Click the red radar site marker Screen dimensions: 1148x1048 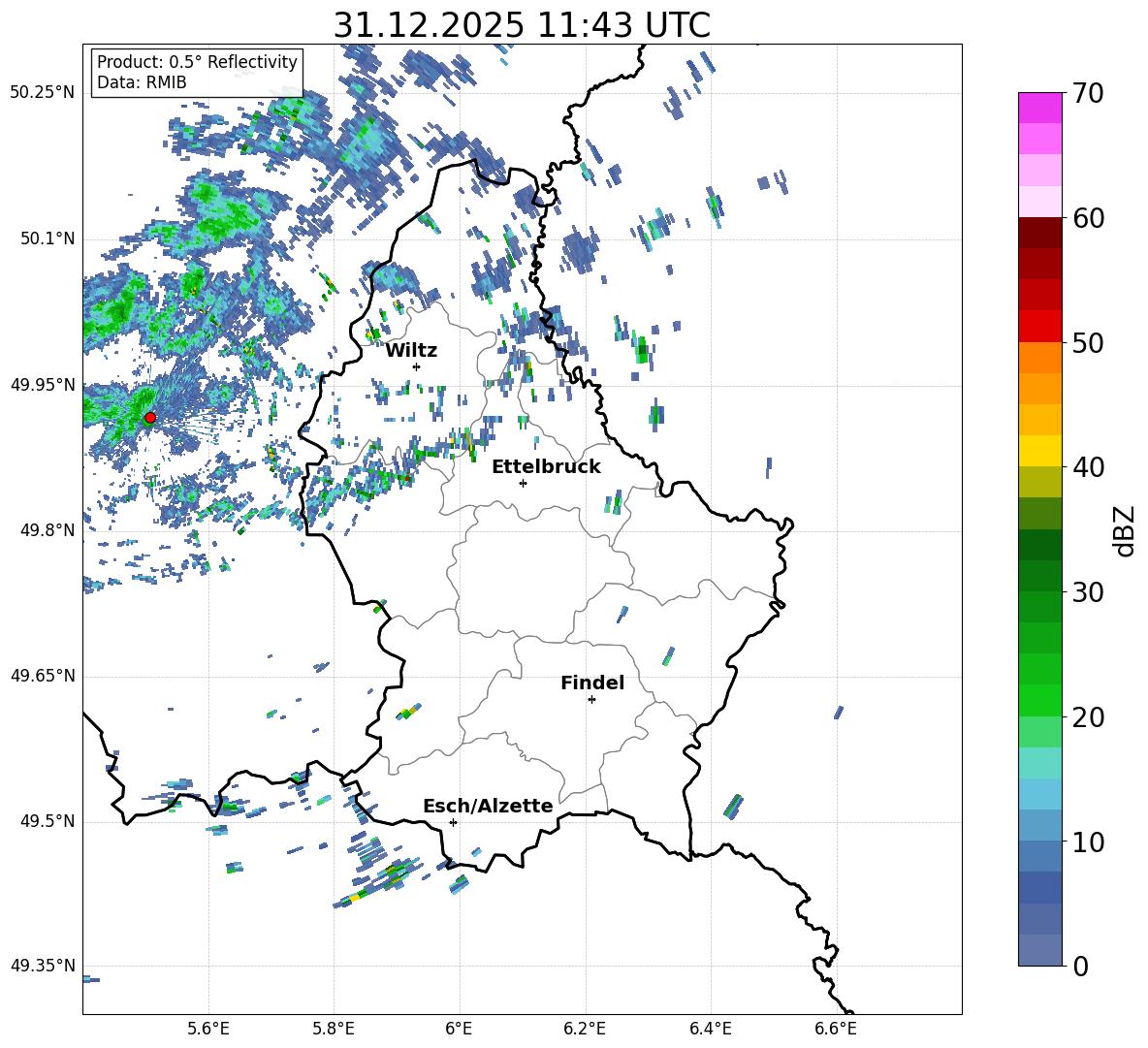click(x=150, y=418)
